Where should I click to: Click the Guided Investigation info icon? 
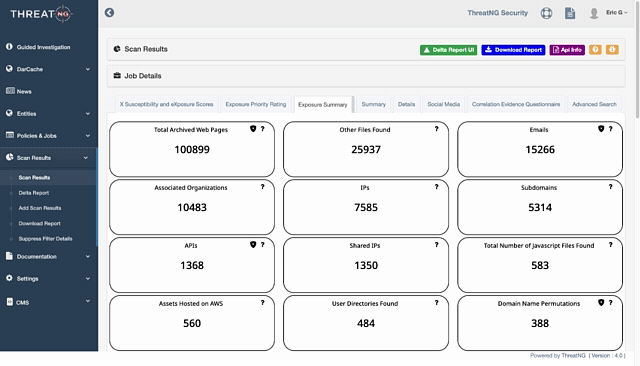pos(9,47)
